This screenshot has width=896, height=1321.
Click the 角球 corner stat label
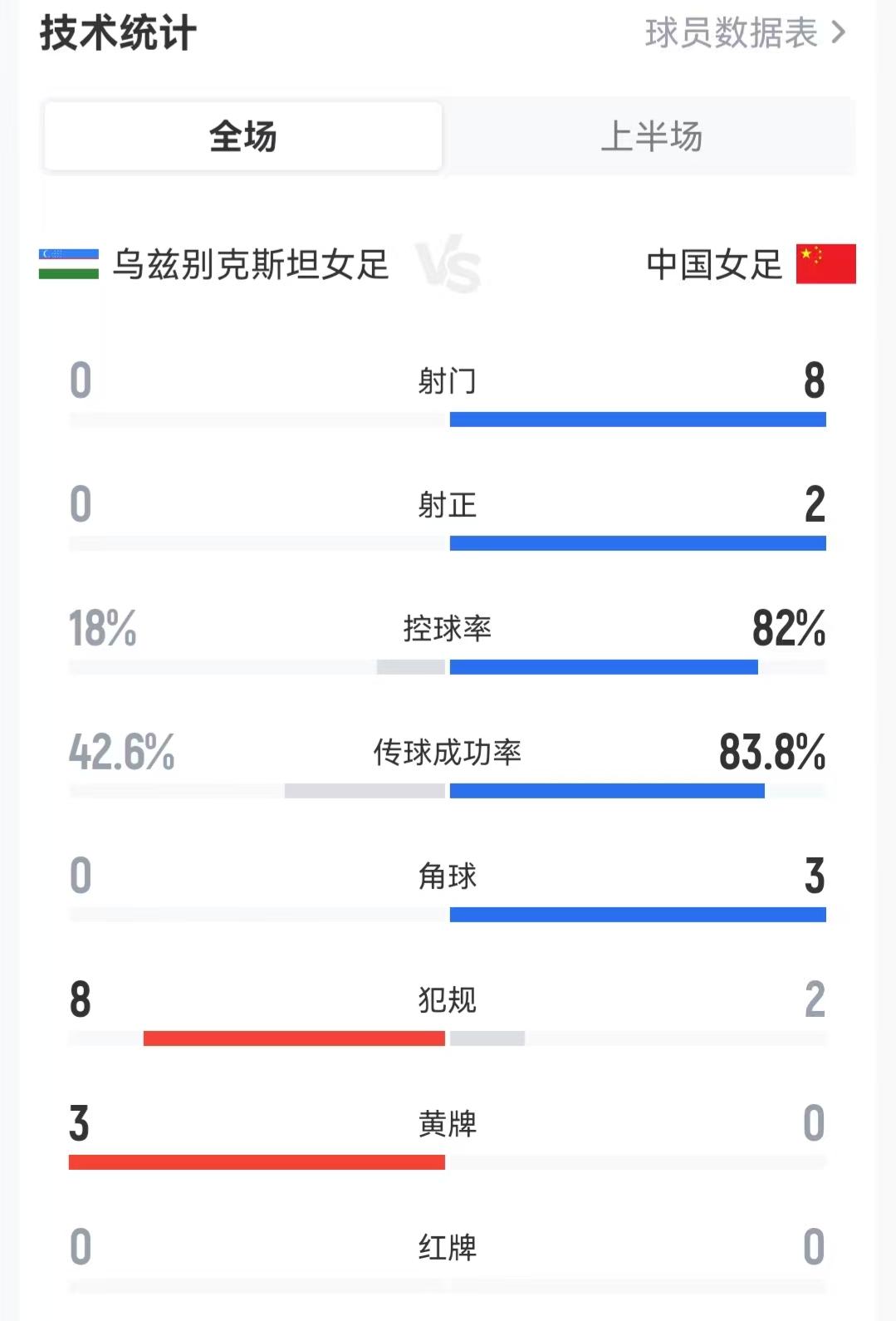click(447, 877)
